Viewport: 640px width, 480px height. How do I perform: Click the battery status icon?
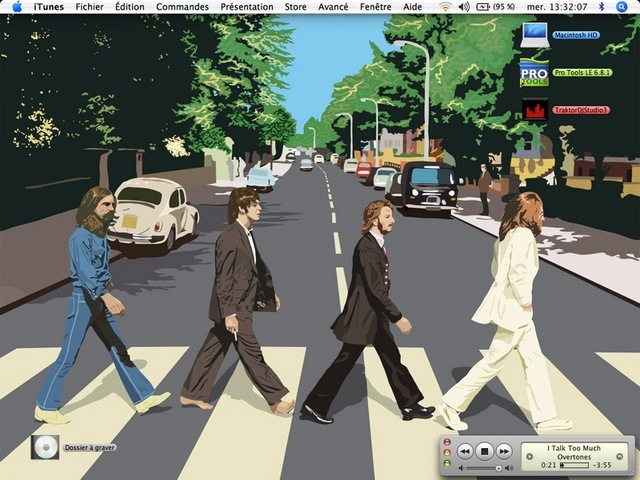[x=483, y=7]
